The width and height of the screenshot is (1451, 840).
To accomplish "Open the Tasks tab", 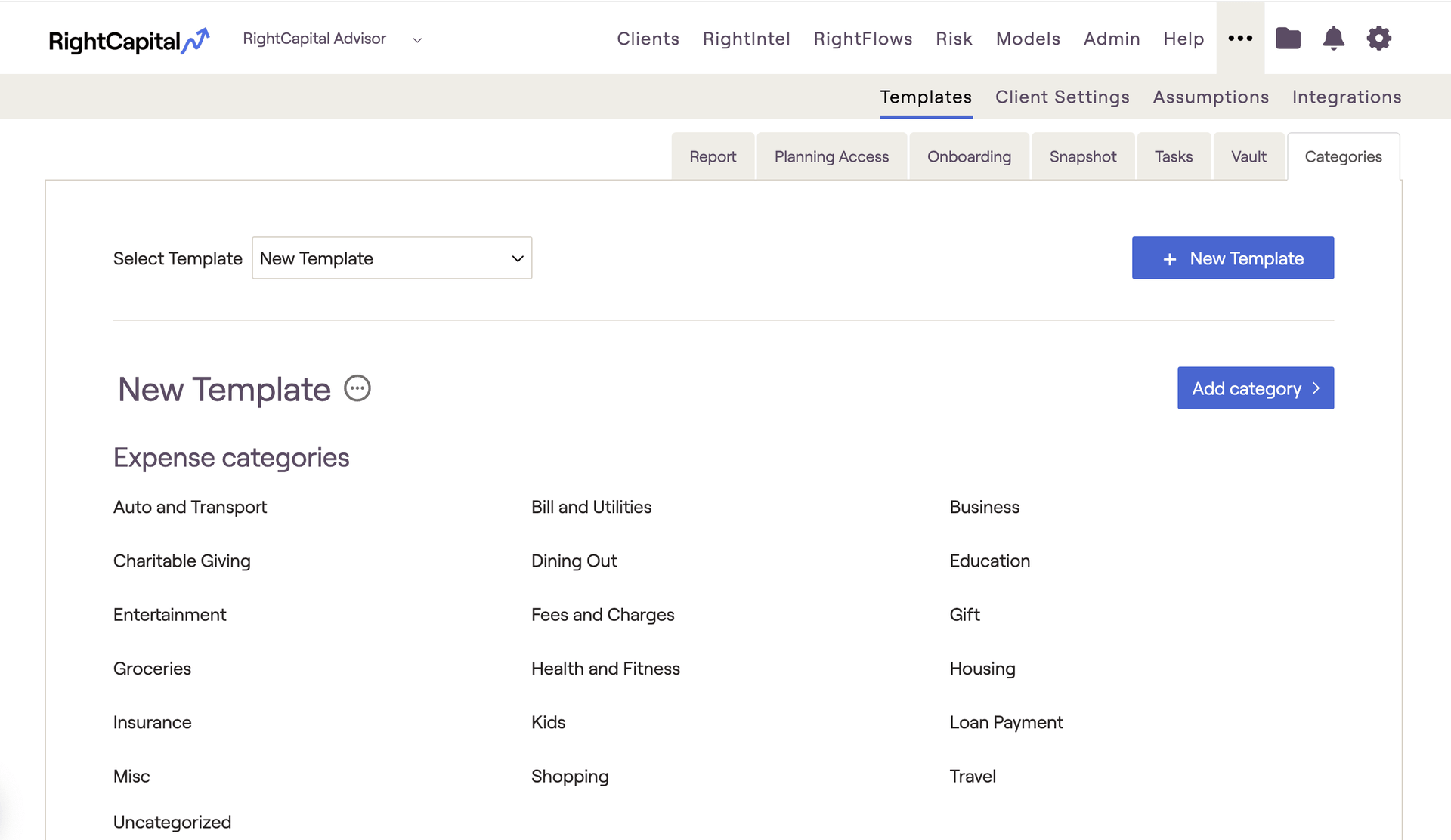I will (x=1174, y=156).
